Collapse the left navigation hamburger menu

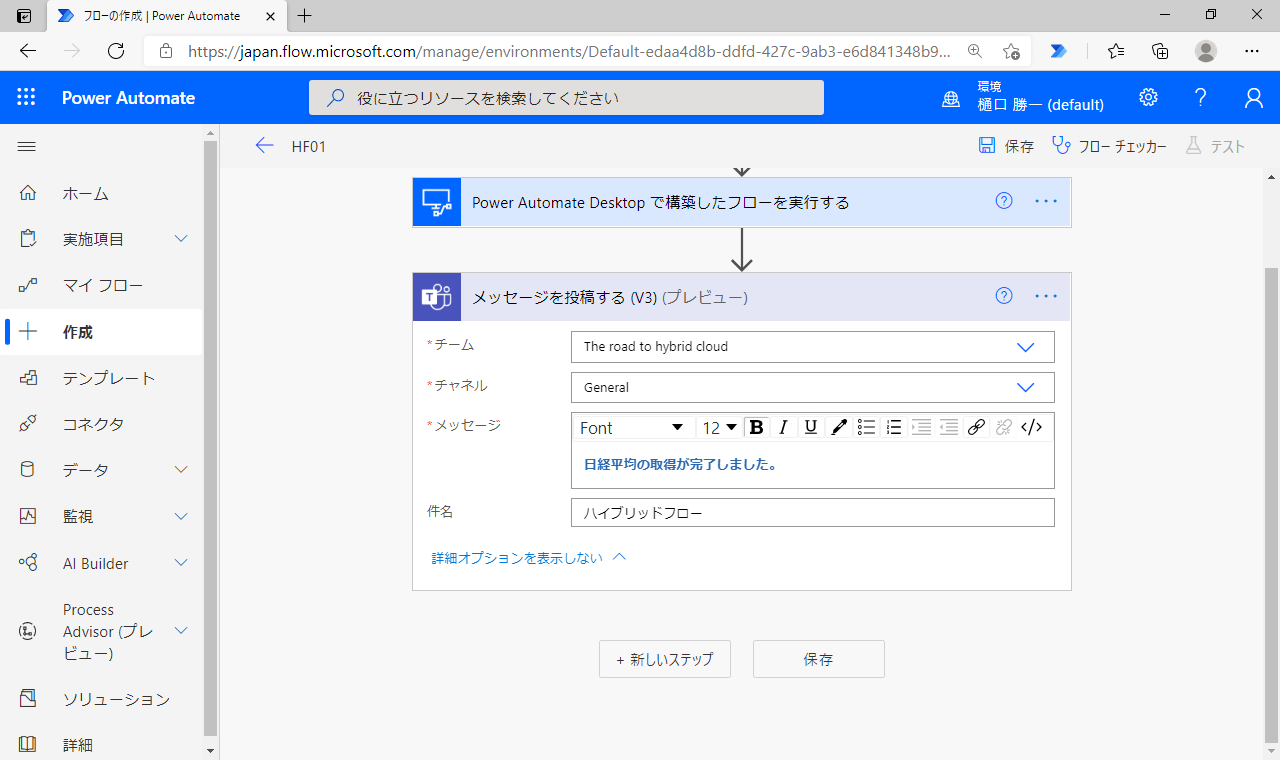27,146
